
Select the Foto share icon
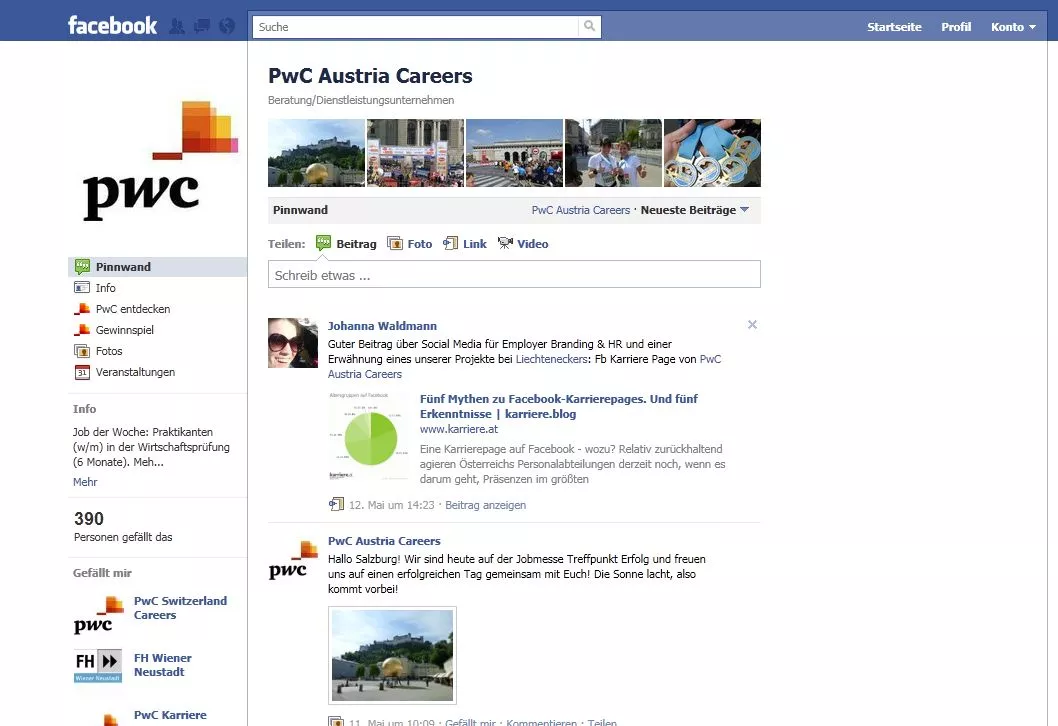[x=395, y=243]
